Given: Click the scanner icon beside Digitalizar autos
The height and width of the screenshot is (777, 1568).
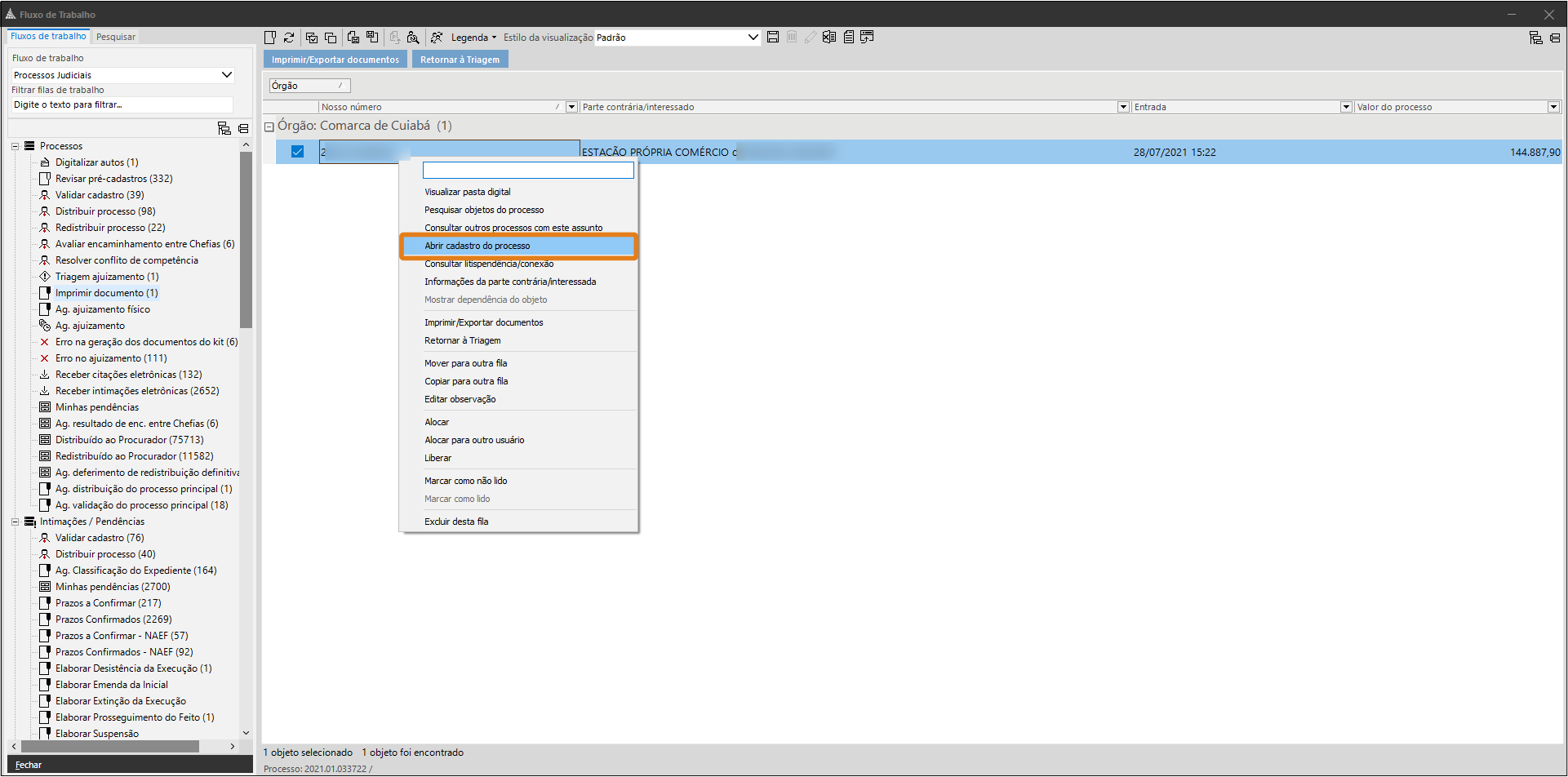Looking at the screenshot, I should tap(45, 162).
